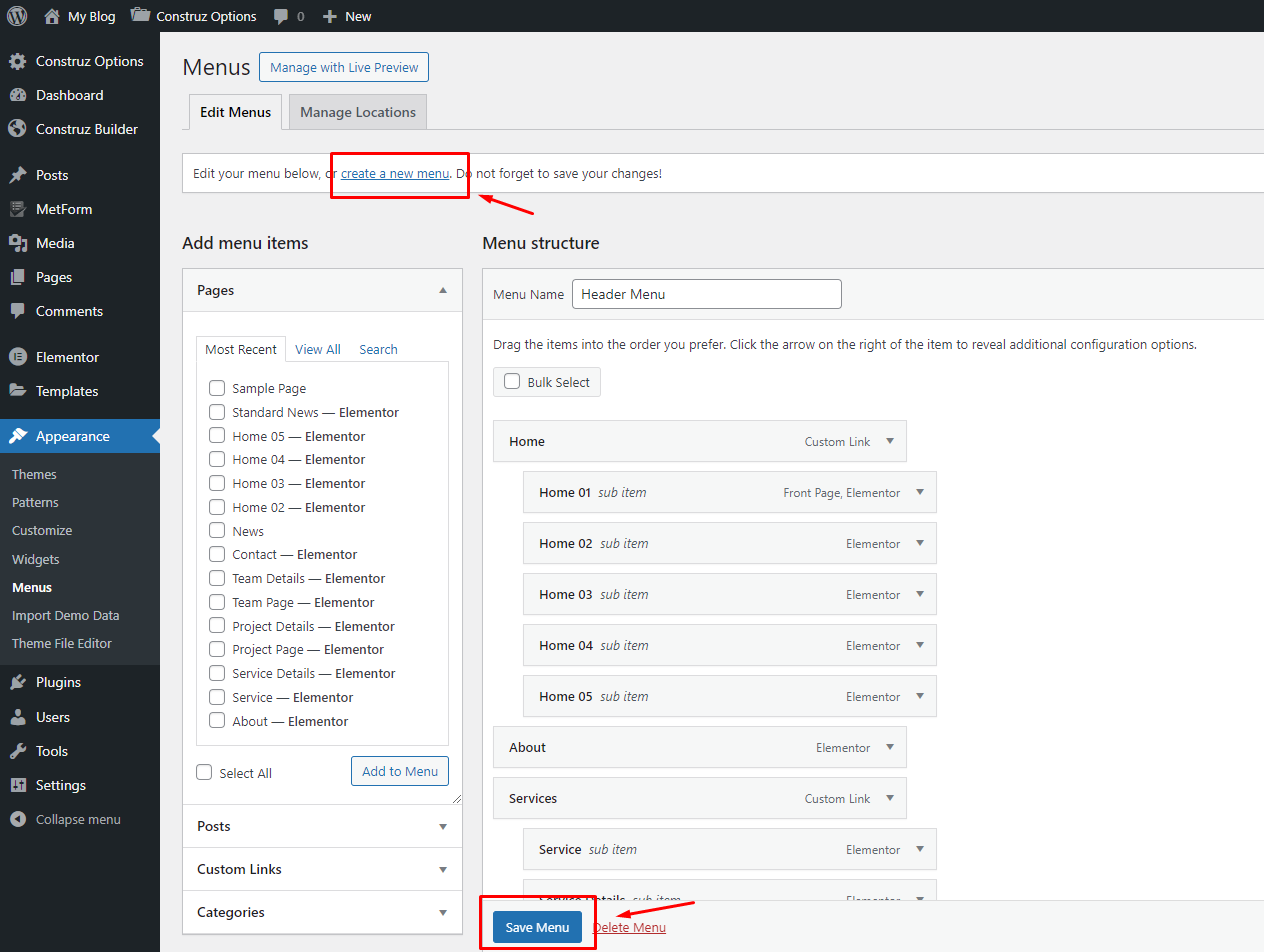Viewport: 1264px width, 952px height.
Task: Switch to the Manage Locations tab
Action: point(358,112)
